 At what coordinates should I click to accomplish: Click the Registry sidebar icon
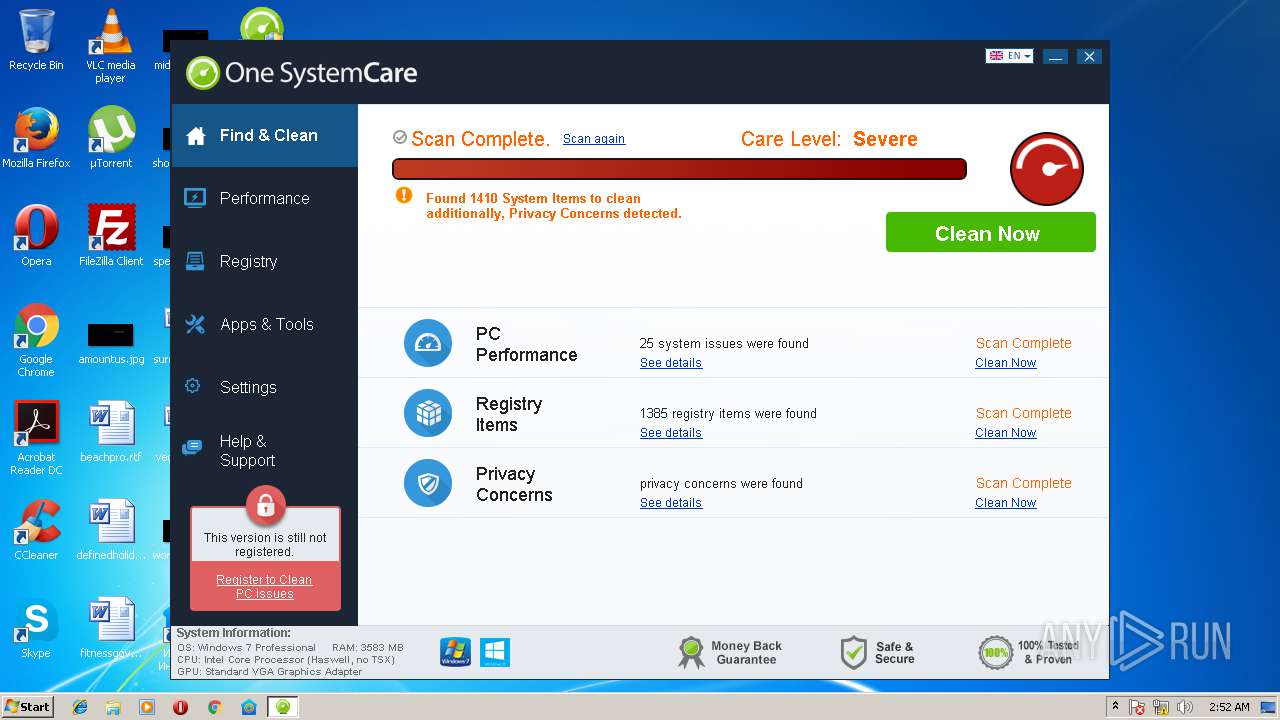point(195,261)
